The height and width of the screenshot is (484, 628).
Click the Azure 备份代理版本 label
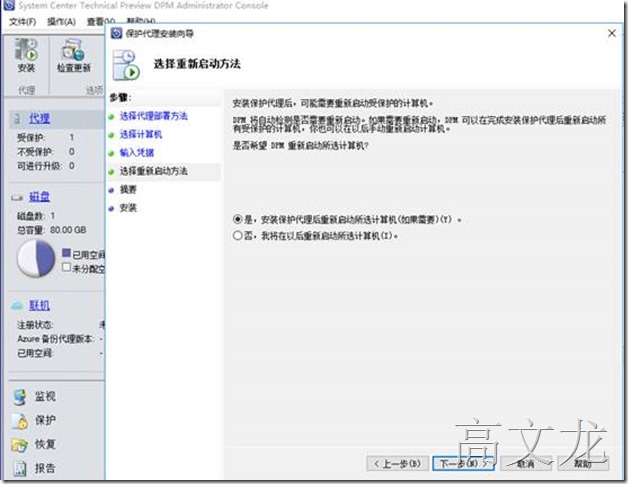[55, 339]
